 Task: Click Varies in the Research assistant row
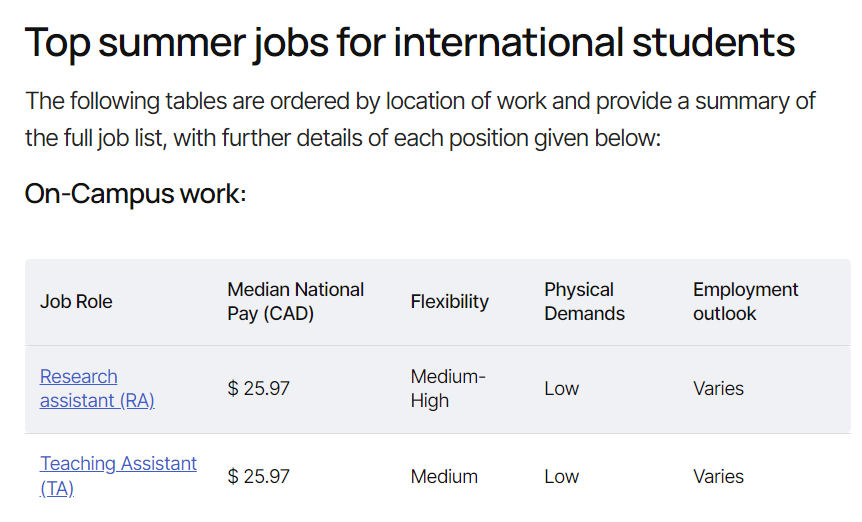coord(718,388)
